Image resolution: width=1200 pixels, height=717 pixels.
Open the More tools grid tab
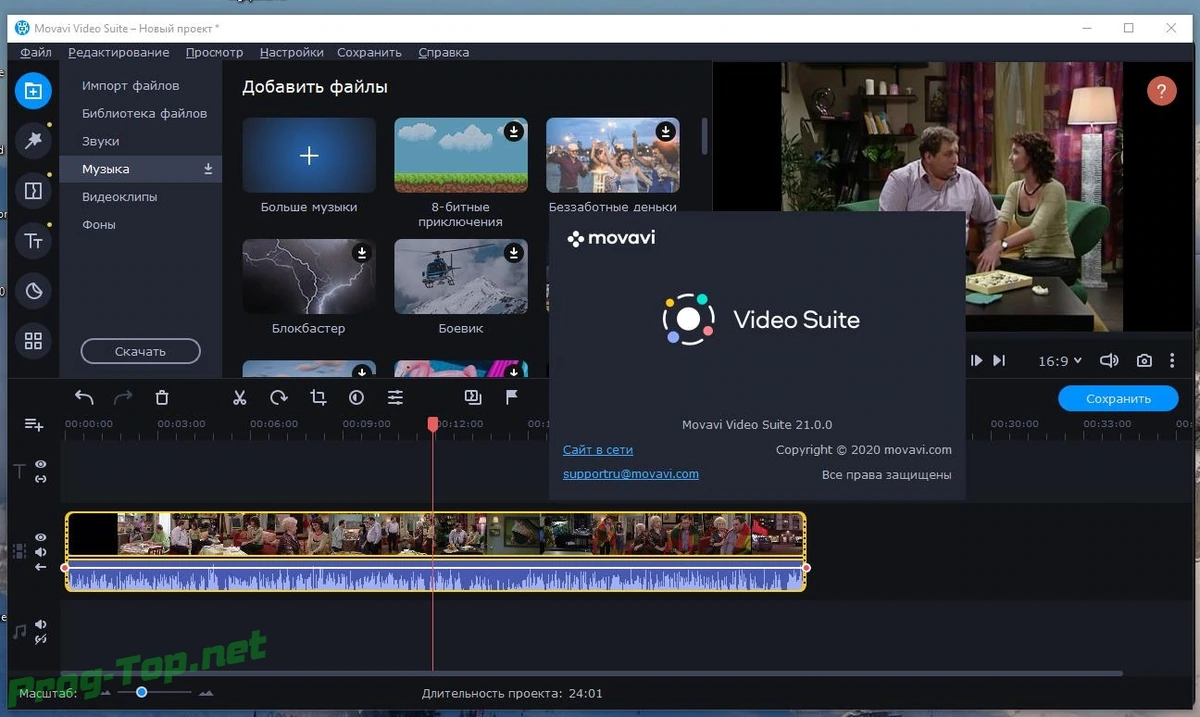(33, 341)
